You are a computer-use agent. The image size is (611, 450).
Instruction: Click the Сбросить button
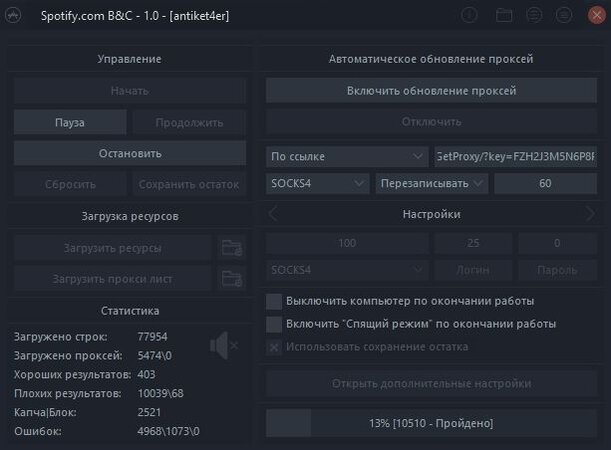coord(70,184)
